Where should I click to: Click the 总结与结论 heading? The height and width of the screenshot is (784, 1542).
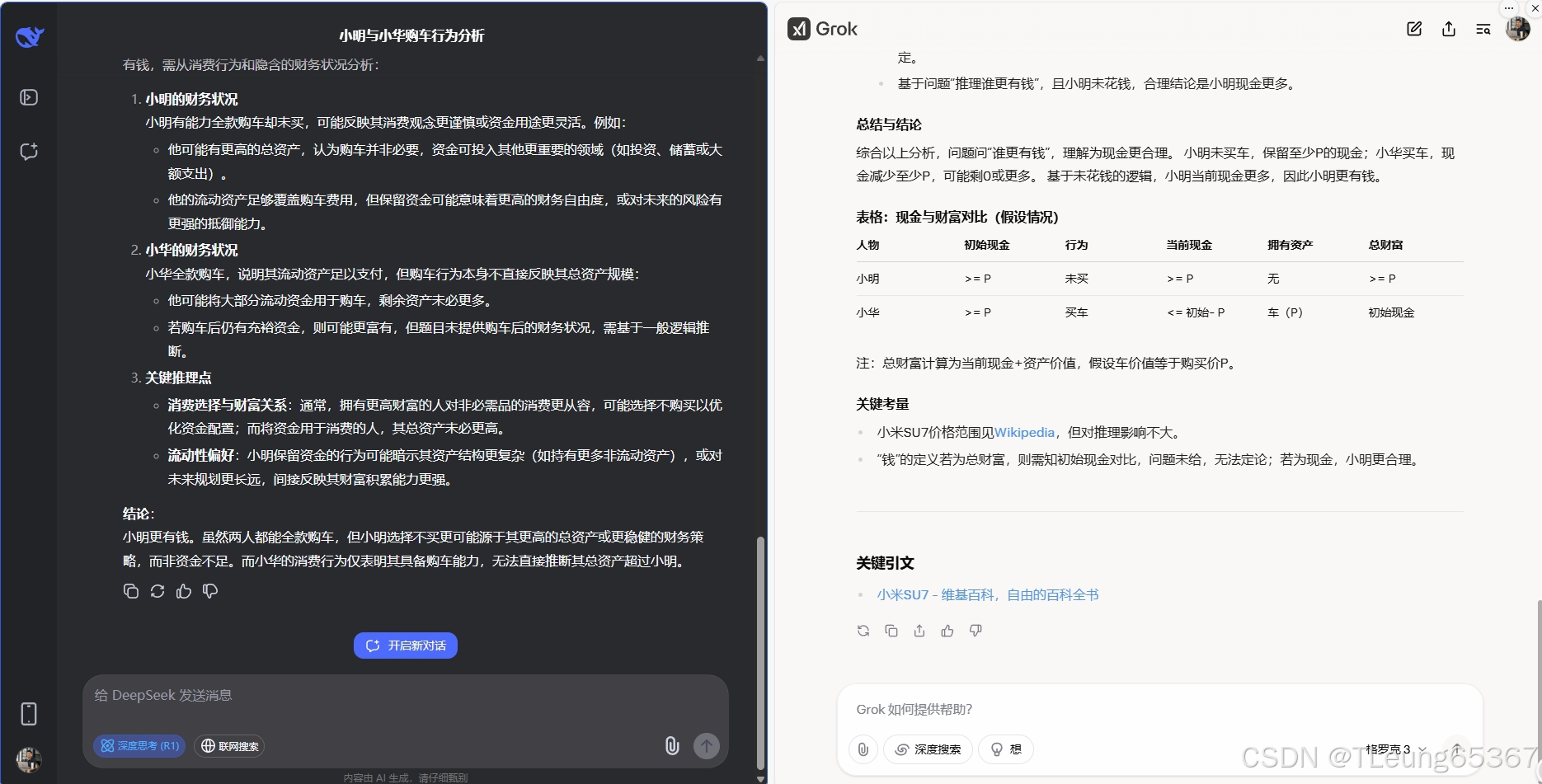click(x=889, y=124)
